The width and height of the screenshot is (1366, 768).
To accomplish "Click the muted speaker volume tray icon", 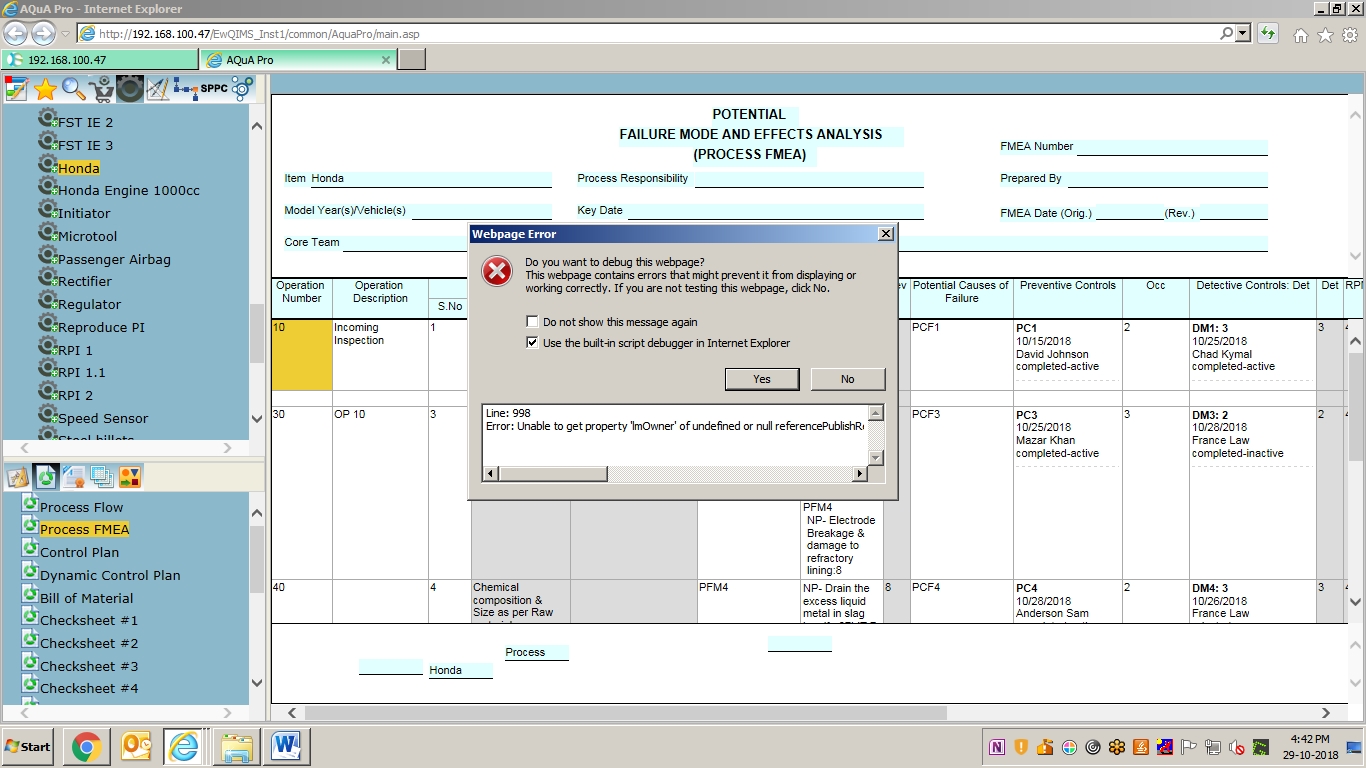I will click(1236, 747).
